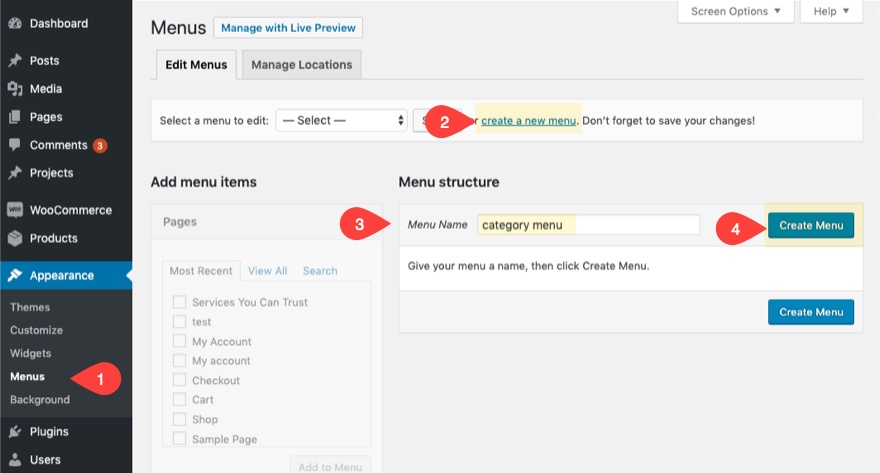
Task: Follow the 'create a new menu' link
Action: click(528, 121)
